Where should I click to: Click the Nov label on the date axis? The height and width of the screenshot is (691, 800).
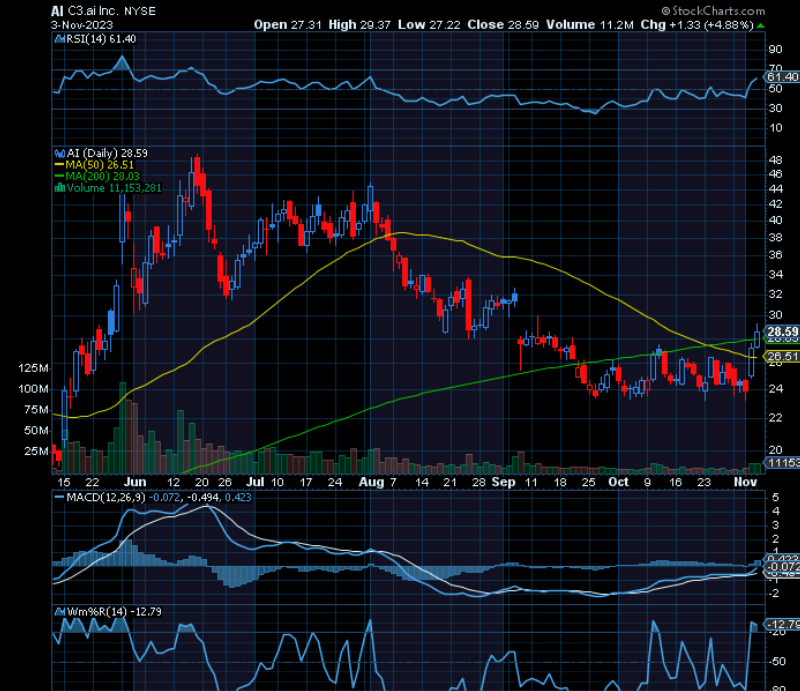[745, 482]
